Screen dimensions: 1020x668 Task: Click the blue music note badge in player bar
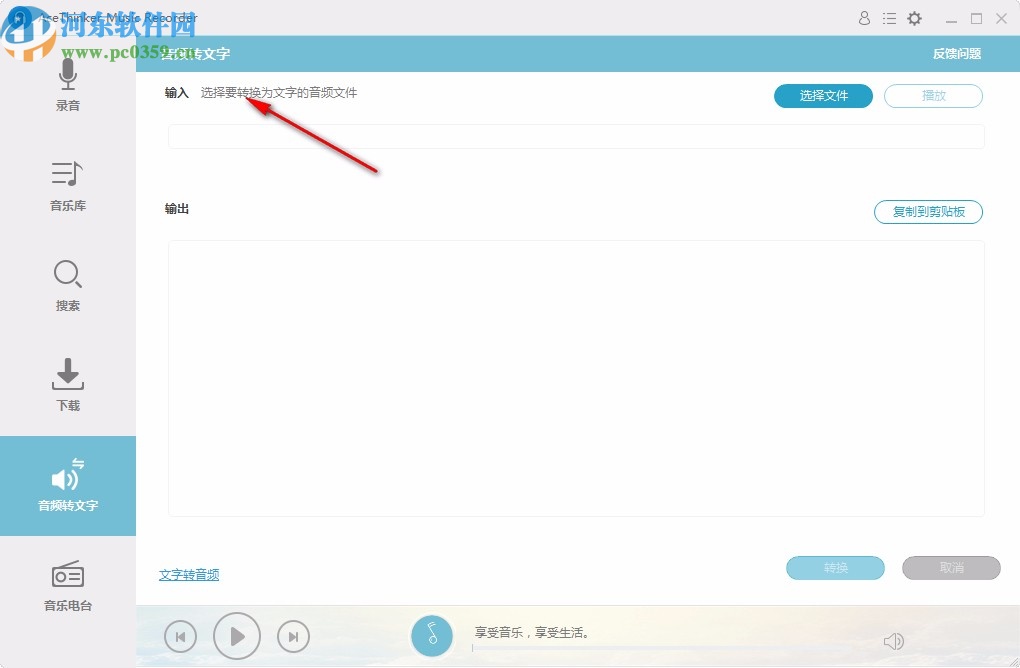(432, 635)
